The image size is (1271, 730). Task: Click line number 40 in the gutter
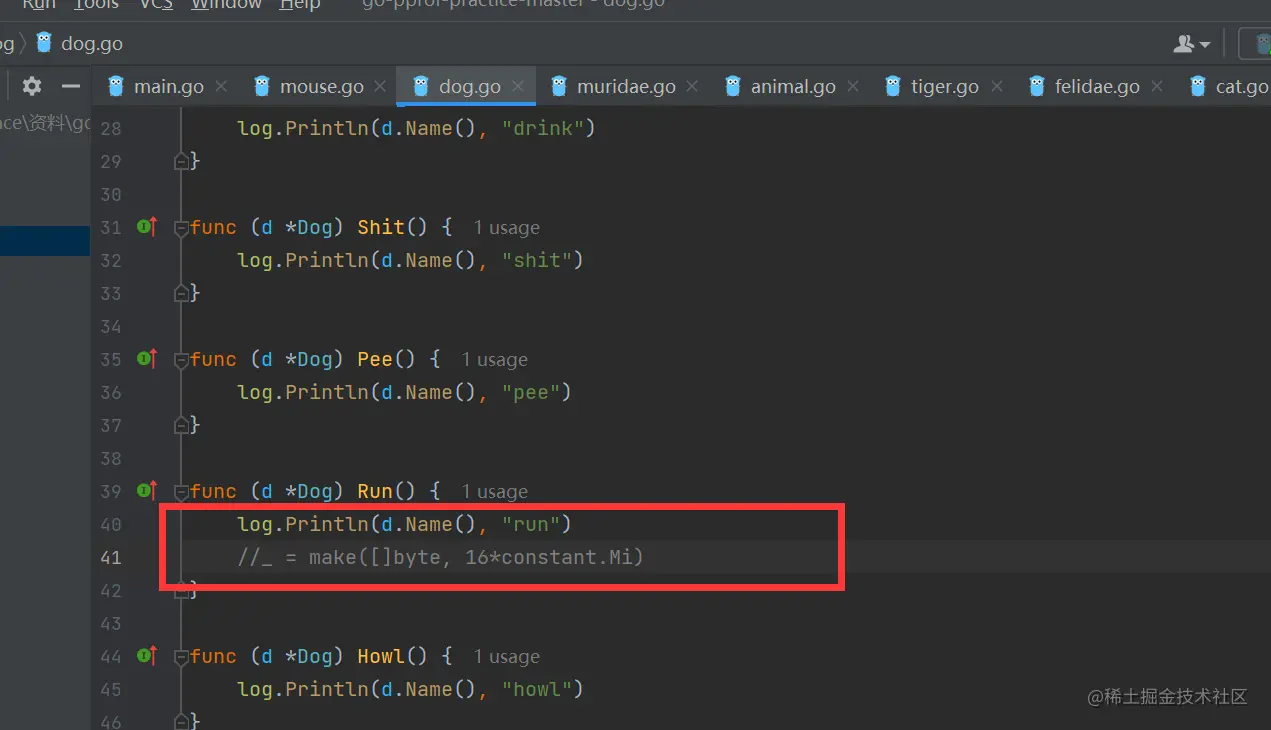click(x=111, y=524)
